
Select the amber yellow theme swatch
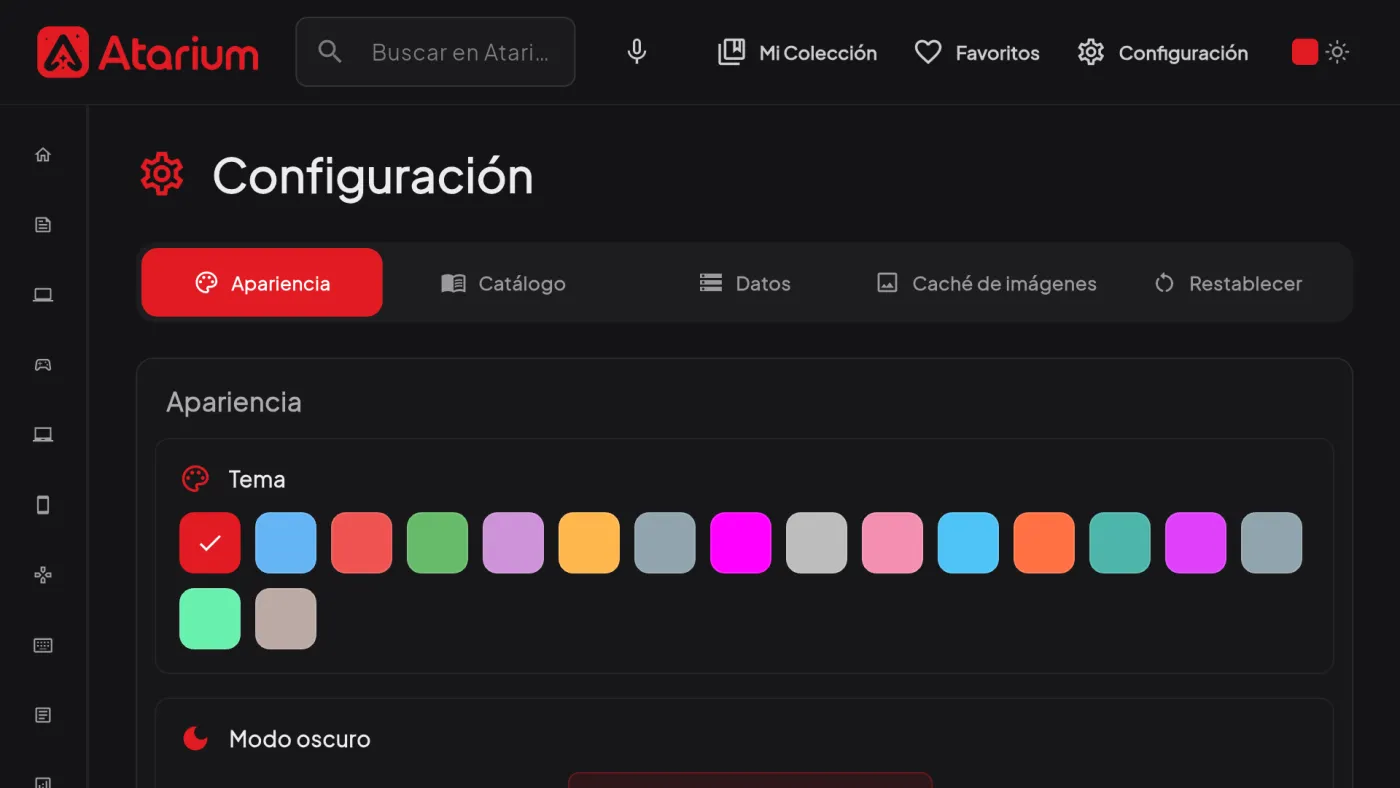pyautogui.click(x=589, y=543)
